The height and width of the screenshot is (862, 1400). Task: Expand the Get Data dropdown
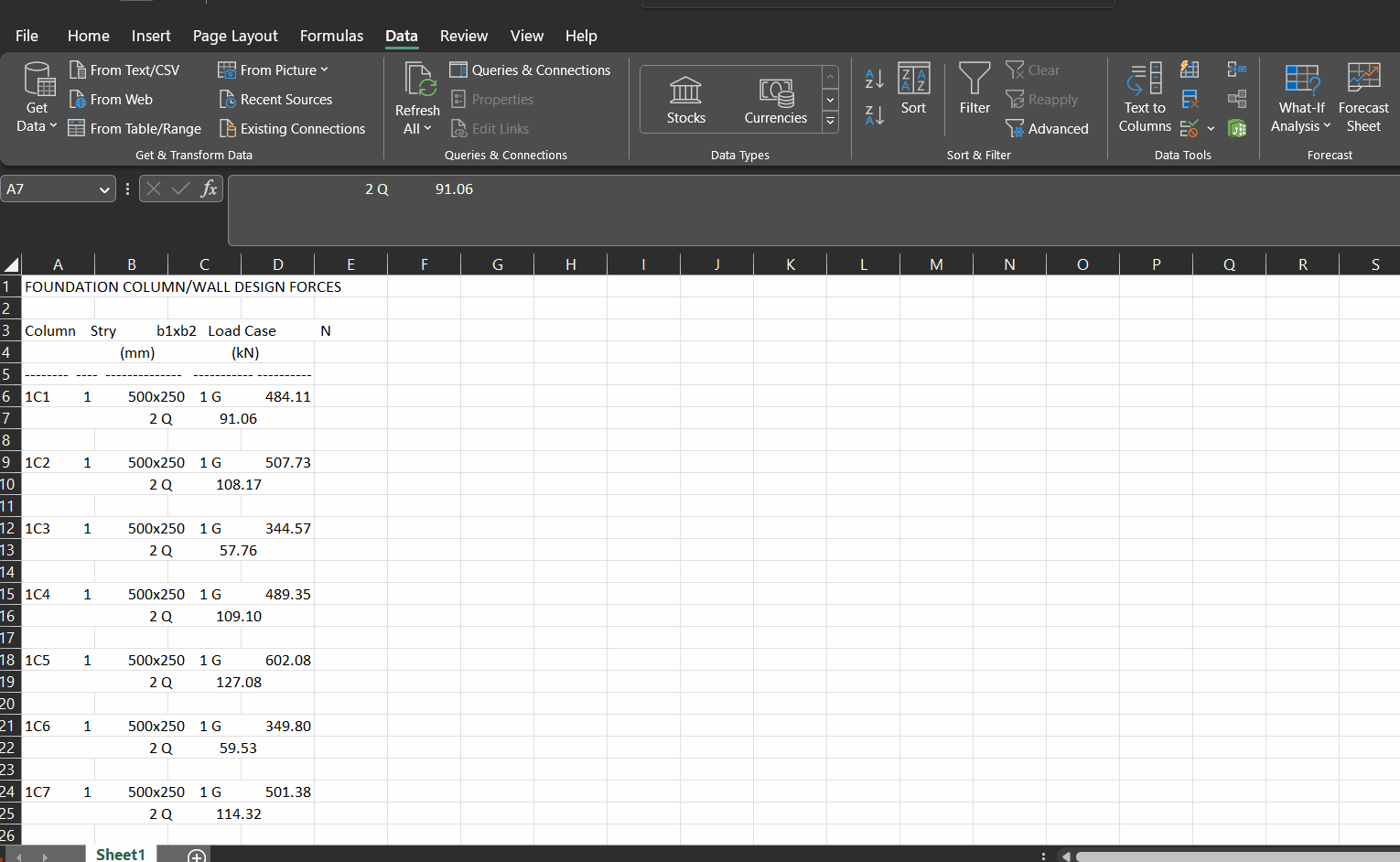(37, 98)
